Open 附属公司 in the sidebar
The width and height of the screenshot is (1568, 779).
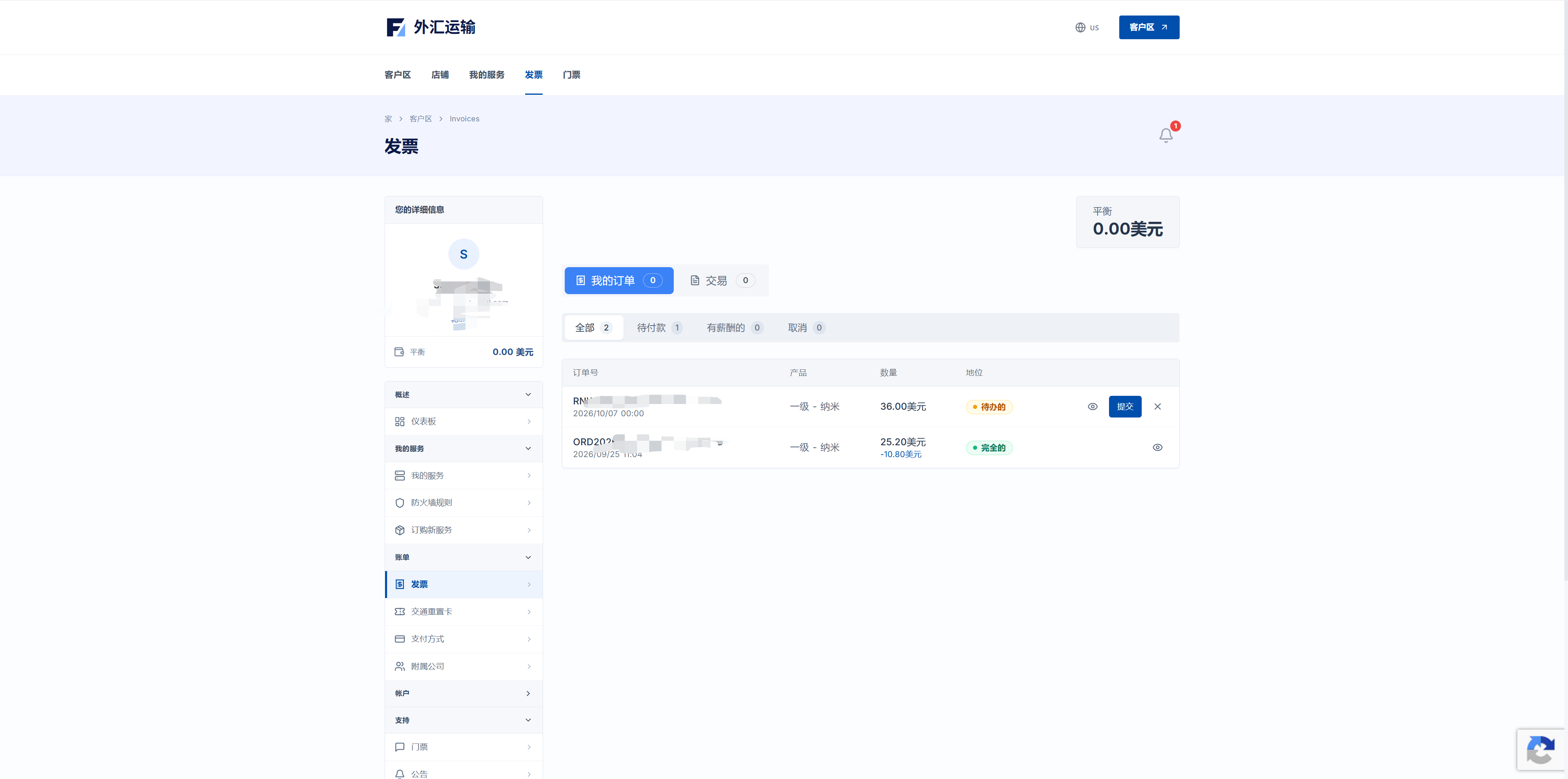click(x=464, y=666)
